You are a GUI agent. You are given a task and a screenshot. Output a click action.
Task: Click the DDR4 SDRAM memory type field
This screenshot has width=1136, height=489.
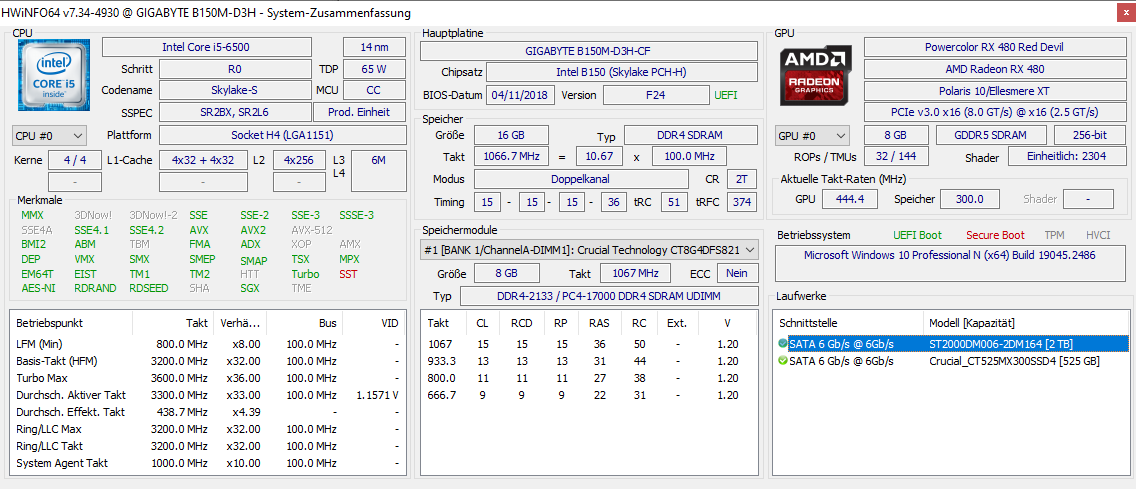click(690, 135)
